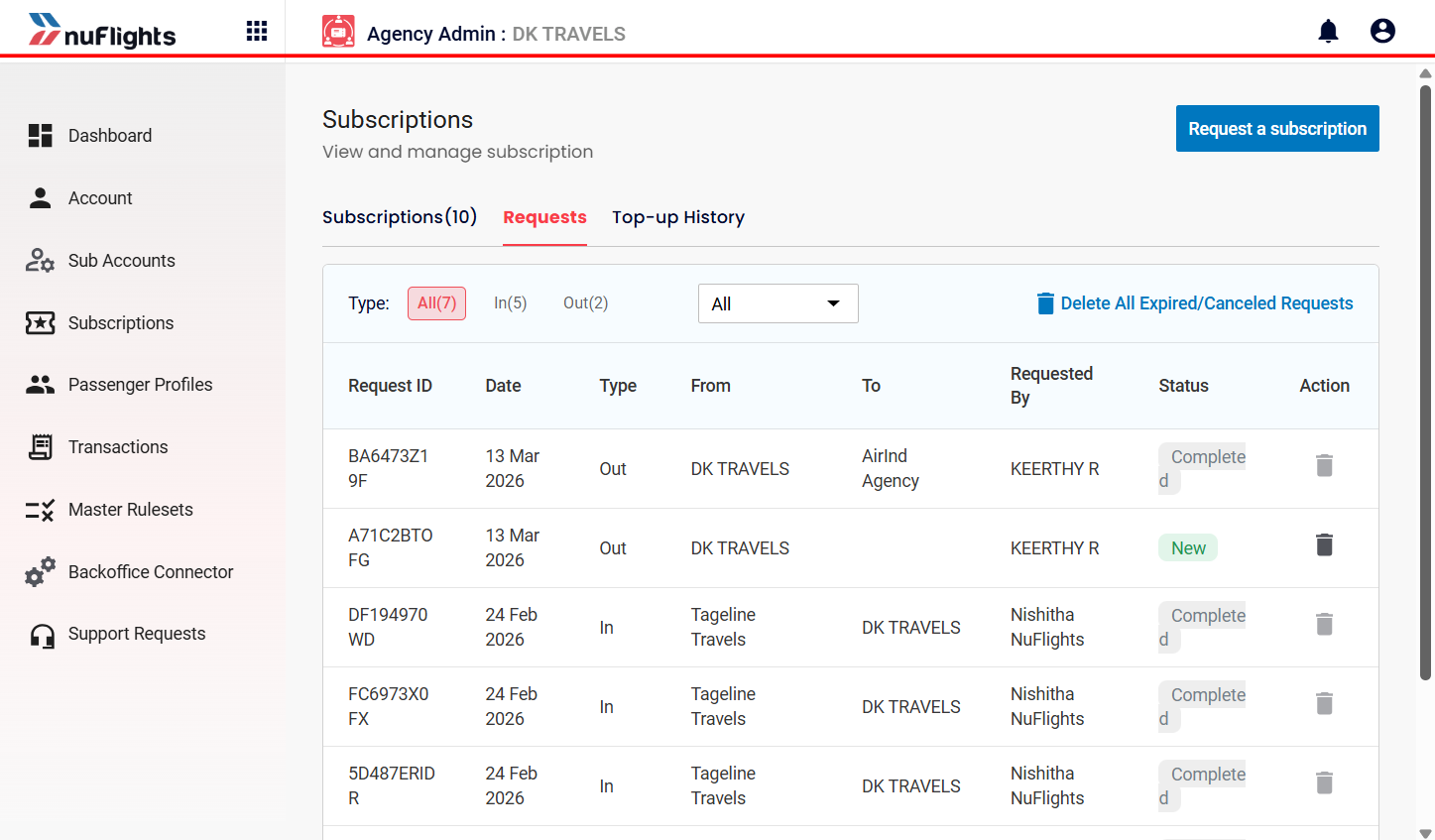Open the notifications bell
Screen dimensions: 1435x840
[1328, 32]
